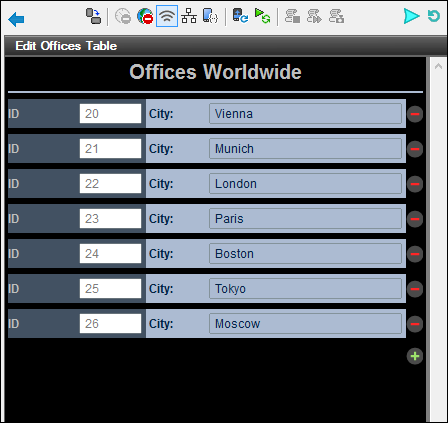
Task: Select the Tokyo city field
Action: pos(305,289)
